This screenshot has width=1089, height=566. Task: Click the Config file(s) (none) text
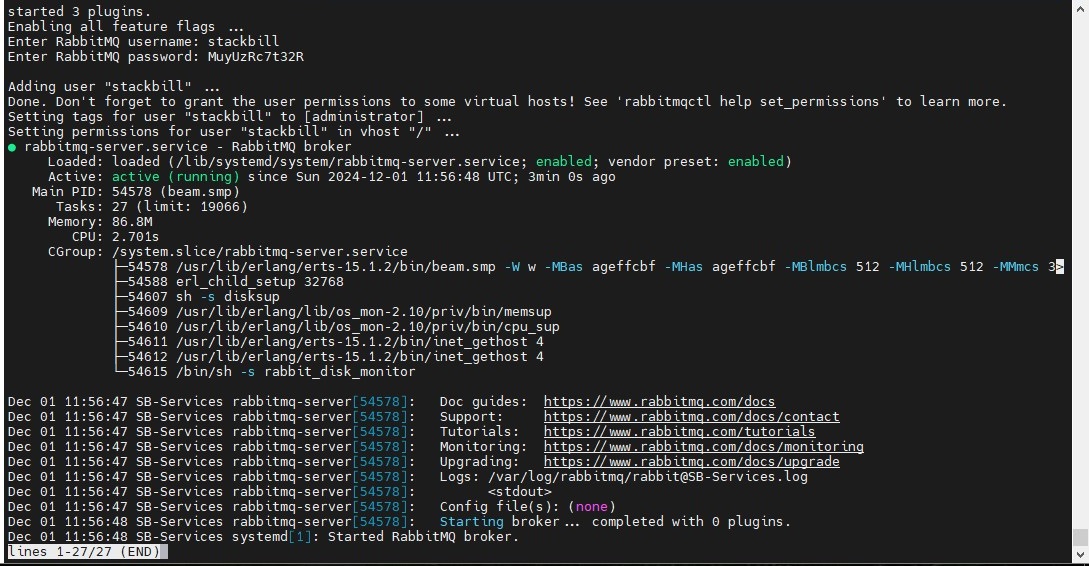(528, 506)
